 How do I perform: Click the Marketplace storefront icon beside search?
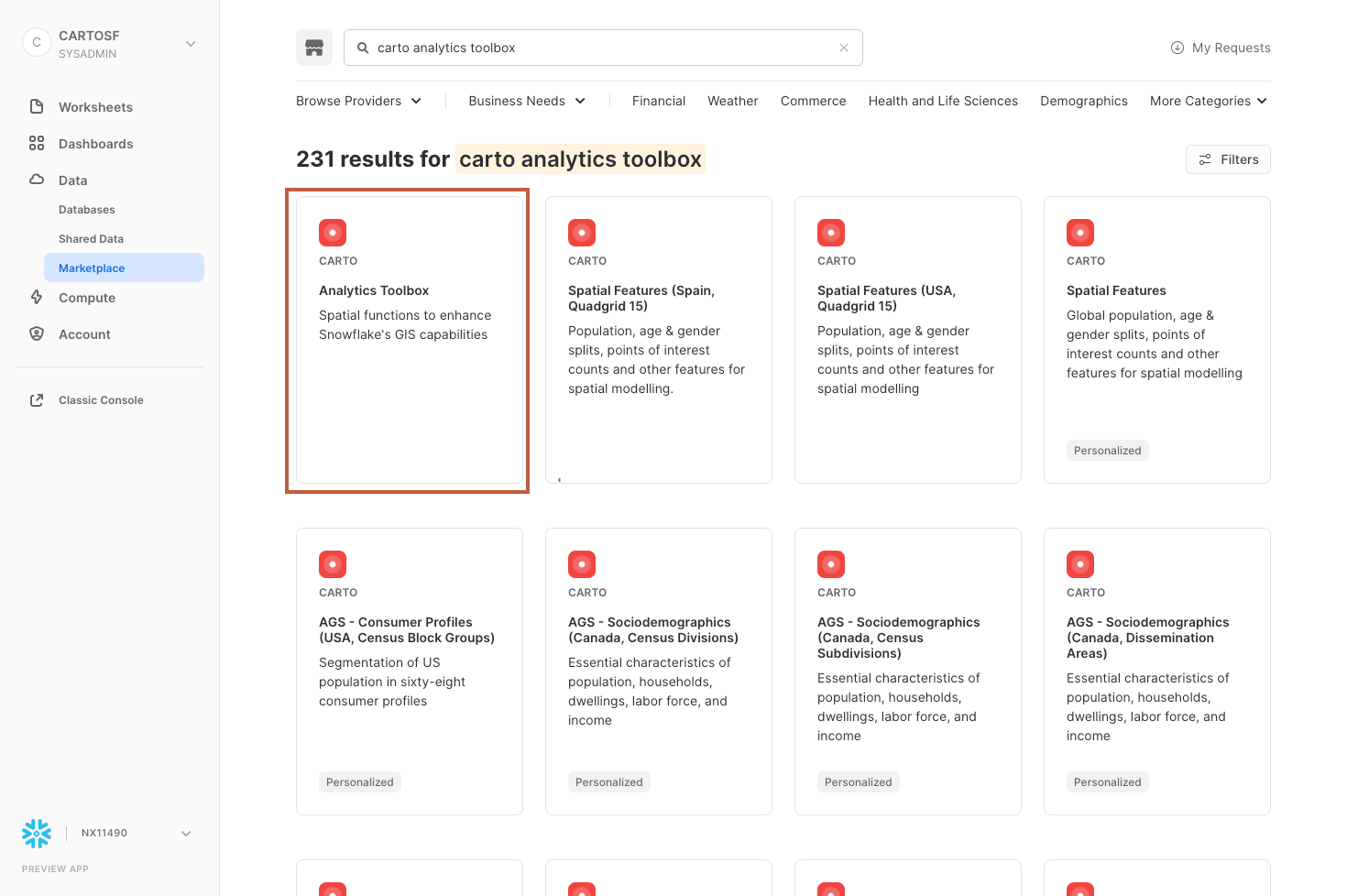[314, 48]
